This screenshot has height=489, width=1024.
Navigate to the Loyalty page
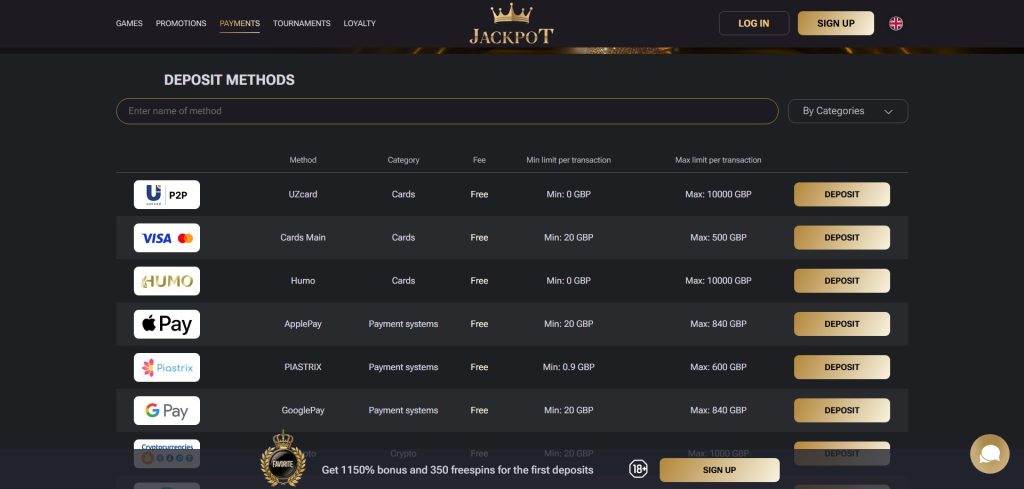[360, 23]
